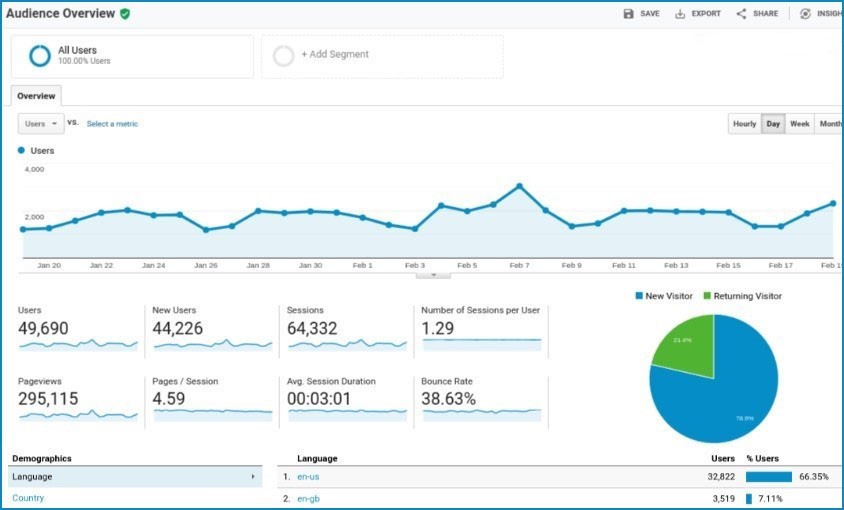The width and height of the screenshot is (844, 510).
Task: Open the Insights icon
Action: 805,14
